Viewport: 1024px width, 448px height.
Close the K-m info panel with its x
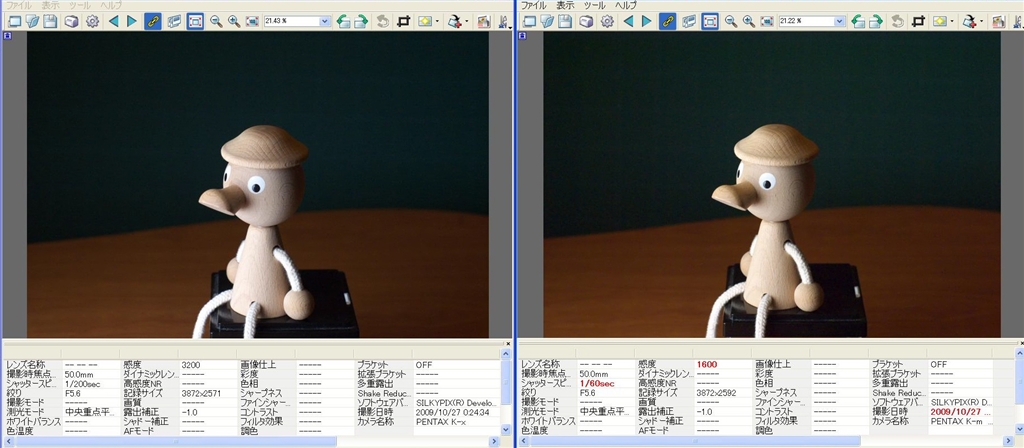coord(1021,343)
